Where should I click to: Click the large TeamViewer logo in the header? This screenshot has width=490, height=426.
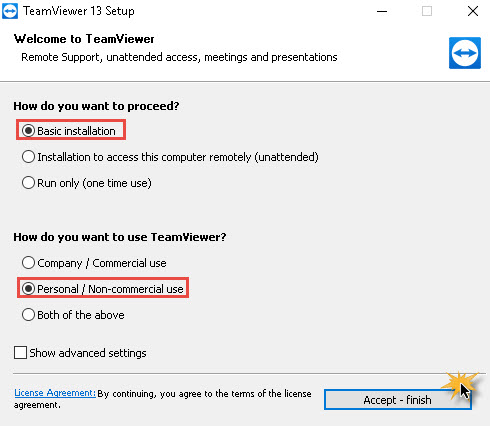pyautogui.click(x=465, y=53)
